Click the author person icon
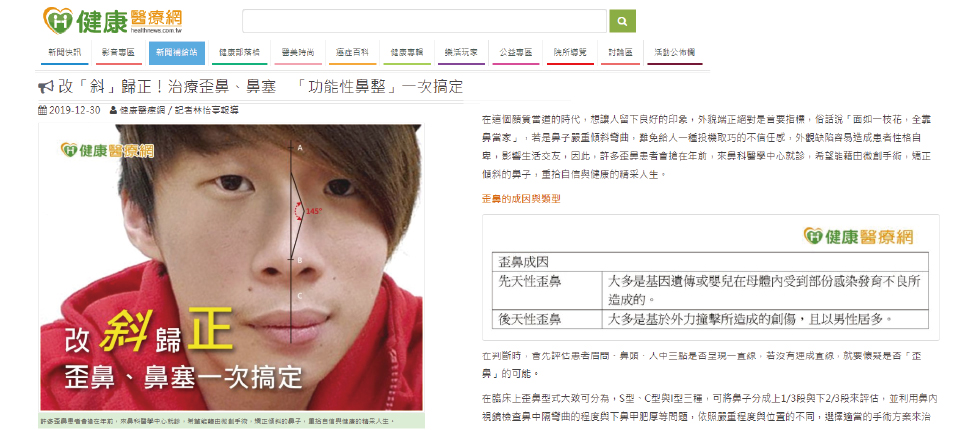Viewport: 980px width, 430px height. tap(113, 110)
